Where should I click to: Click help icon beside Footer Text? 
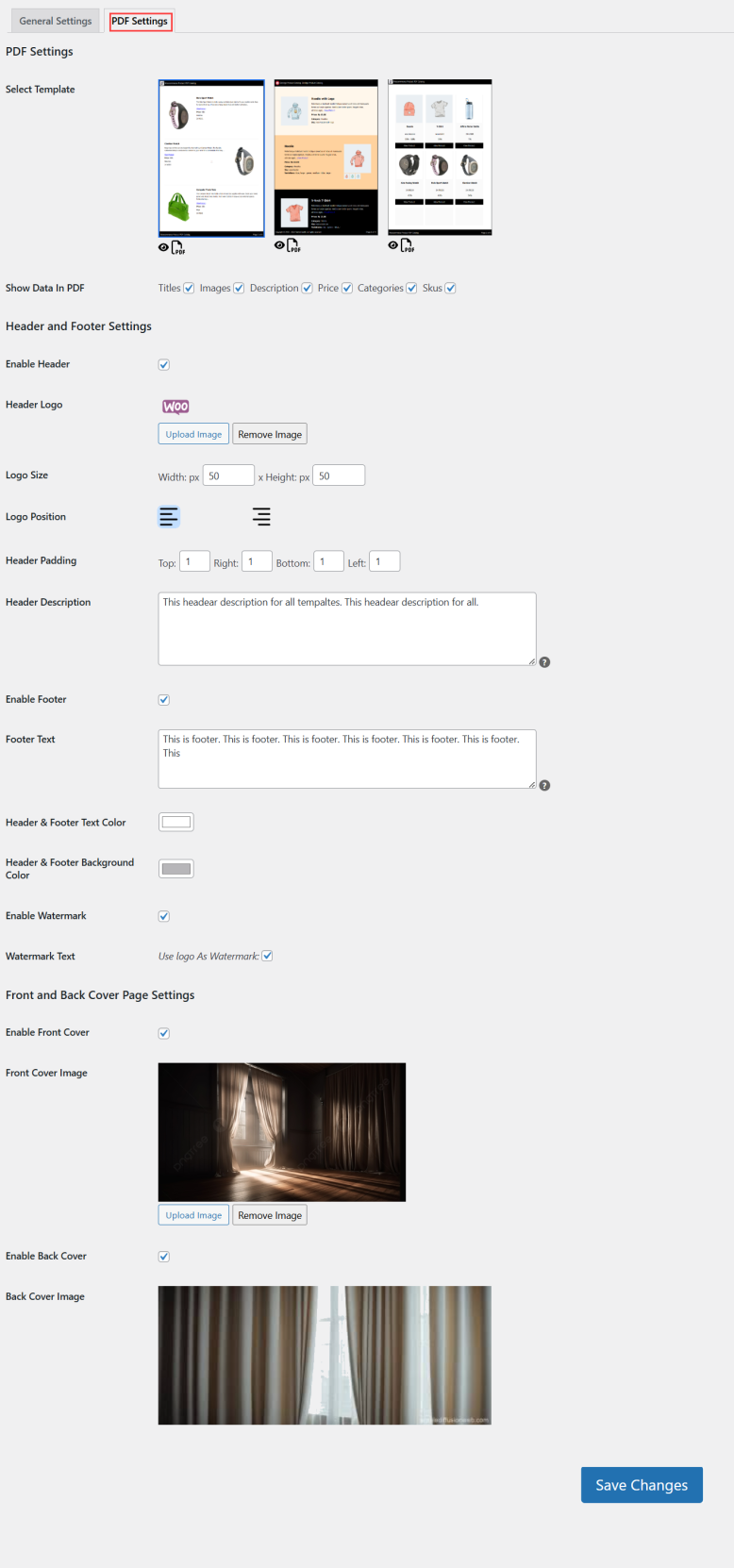544,785
